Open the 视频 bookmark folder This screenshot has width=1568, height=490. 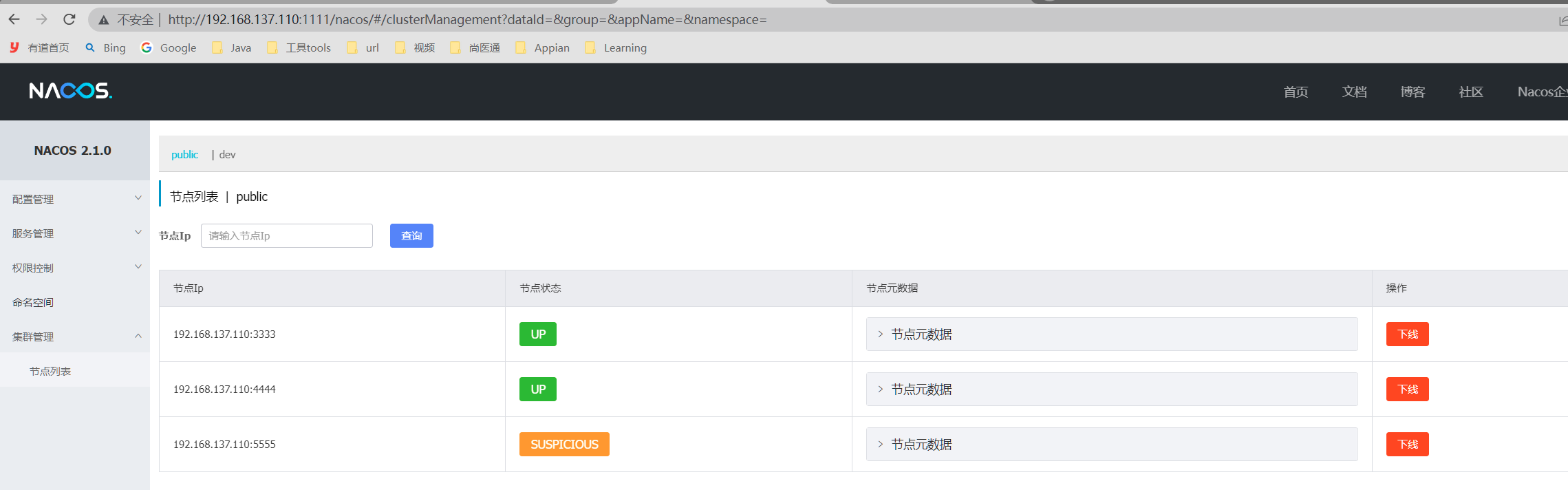point(415,47)
